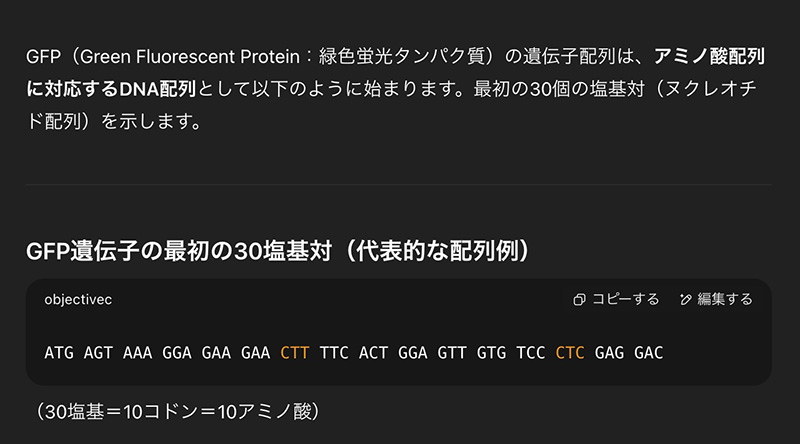Click the heading GFP遺伝子の最初の30塩基対
The height and width of the screenshot is (444, 800).
click(179, 251)
